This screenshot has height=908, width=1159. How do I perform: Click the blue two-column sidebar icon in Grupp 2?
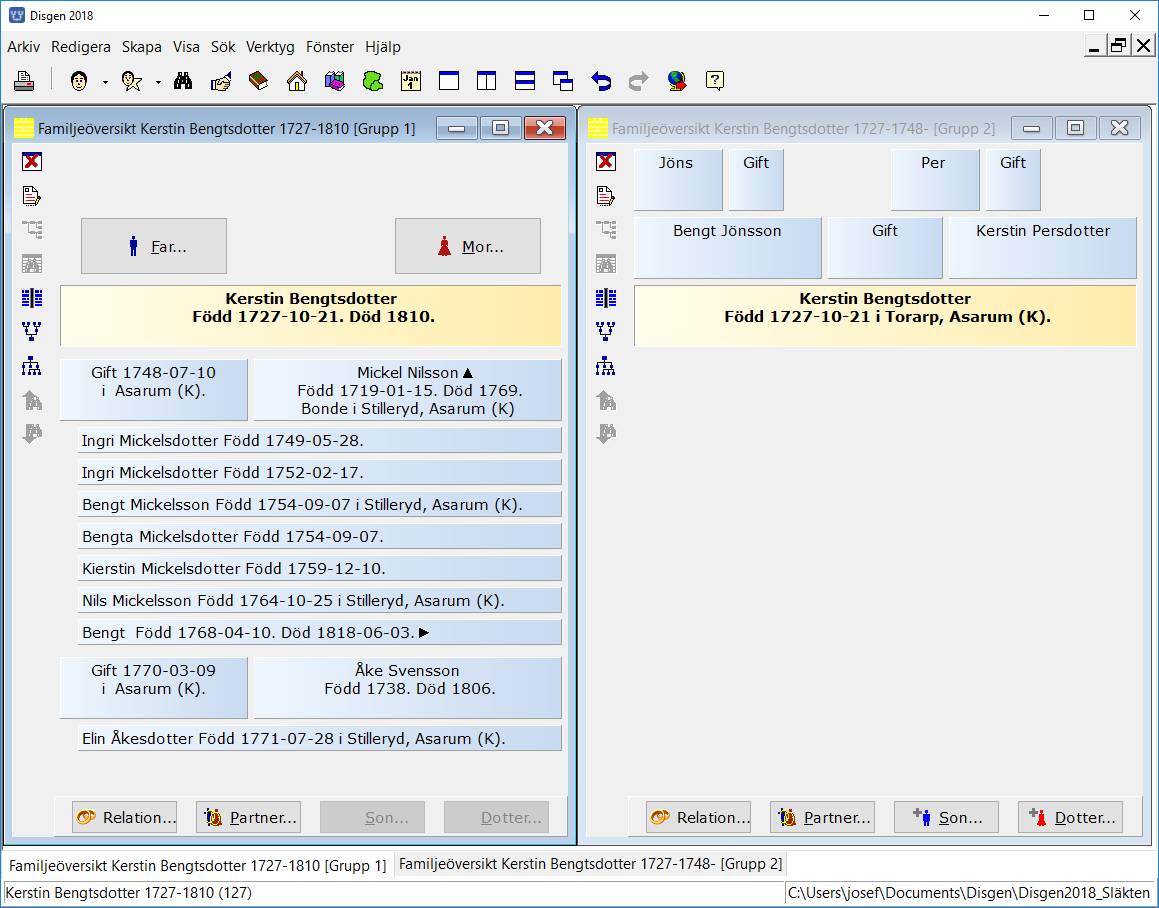click(606, 298)
